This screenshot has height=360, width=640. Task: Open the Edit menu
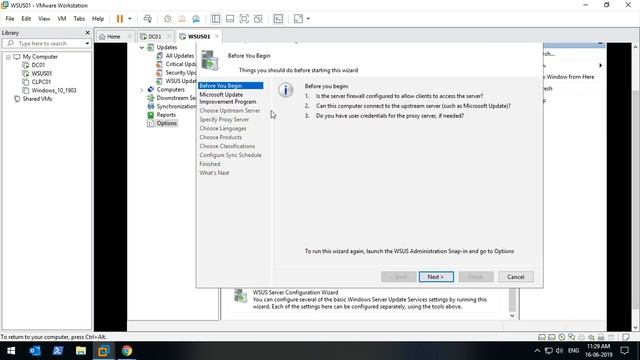tap(26, 19)
